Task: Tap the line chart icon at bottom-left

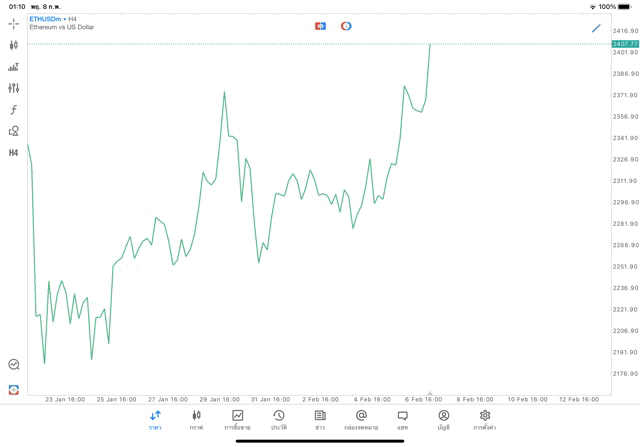Action: tap(13, 365)
